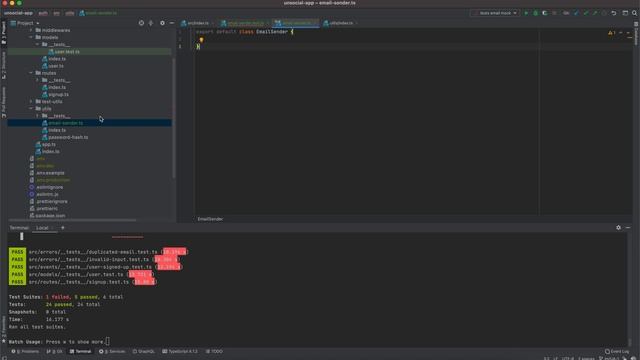
Task: Click the locate-file target icon in Project panel
Action: [141, 23]
